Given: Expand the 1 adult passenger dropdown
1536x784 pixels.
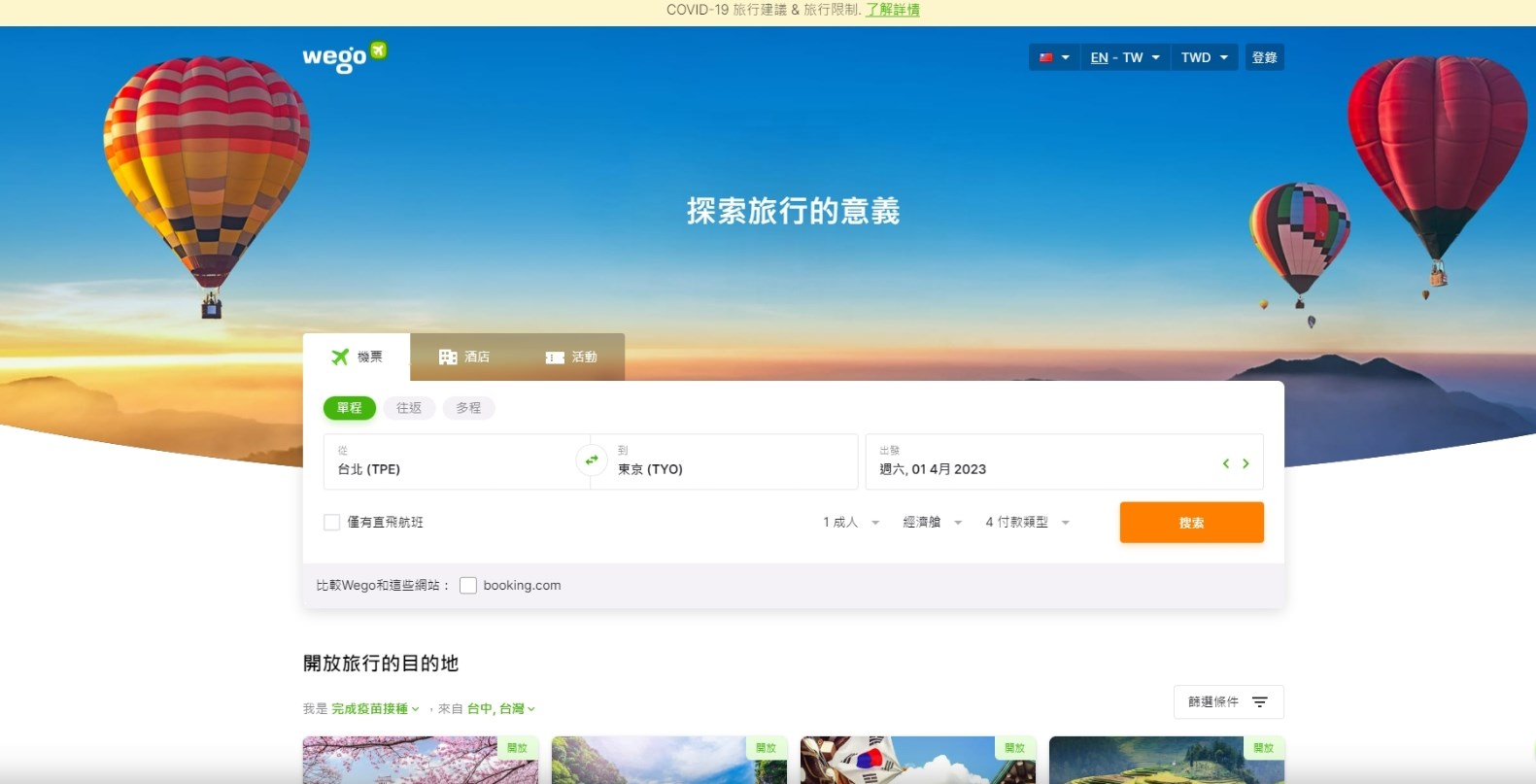Looking at the screenshot, I should click(851, 523).
